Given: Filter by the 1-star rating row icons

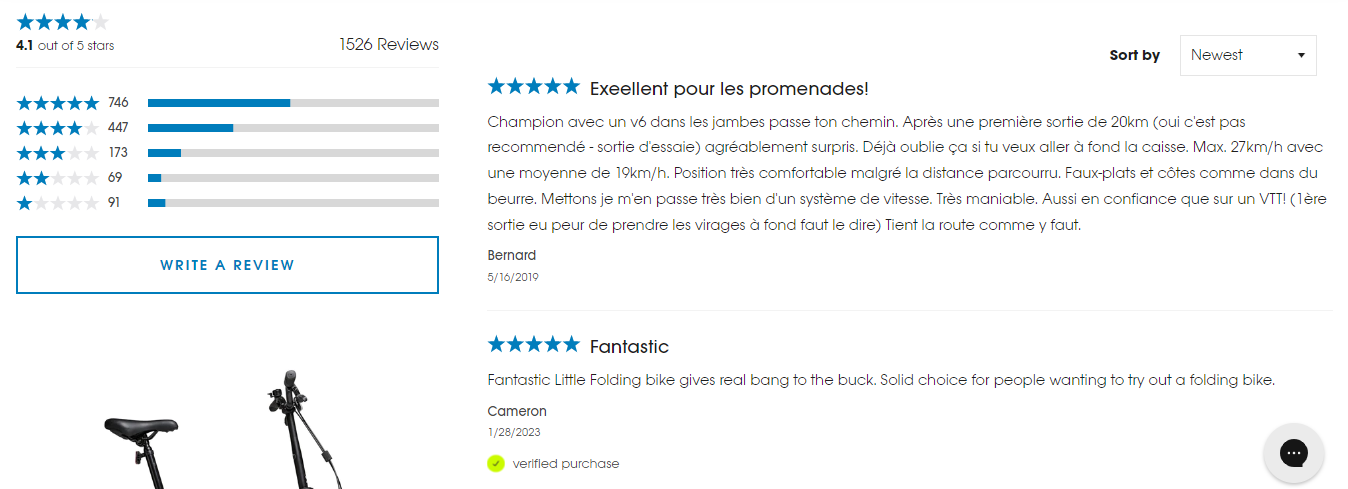Looking at the screenshot, I should point(57,203).
